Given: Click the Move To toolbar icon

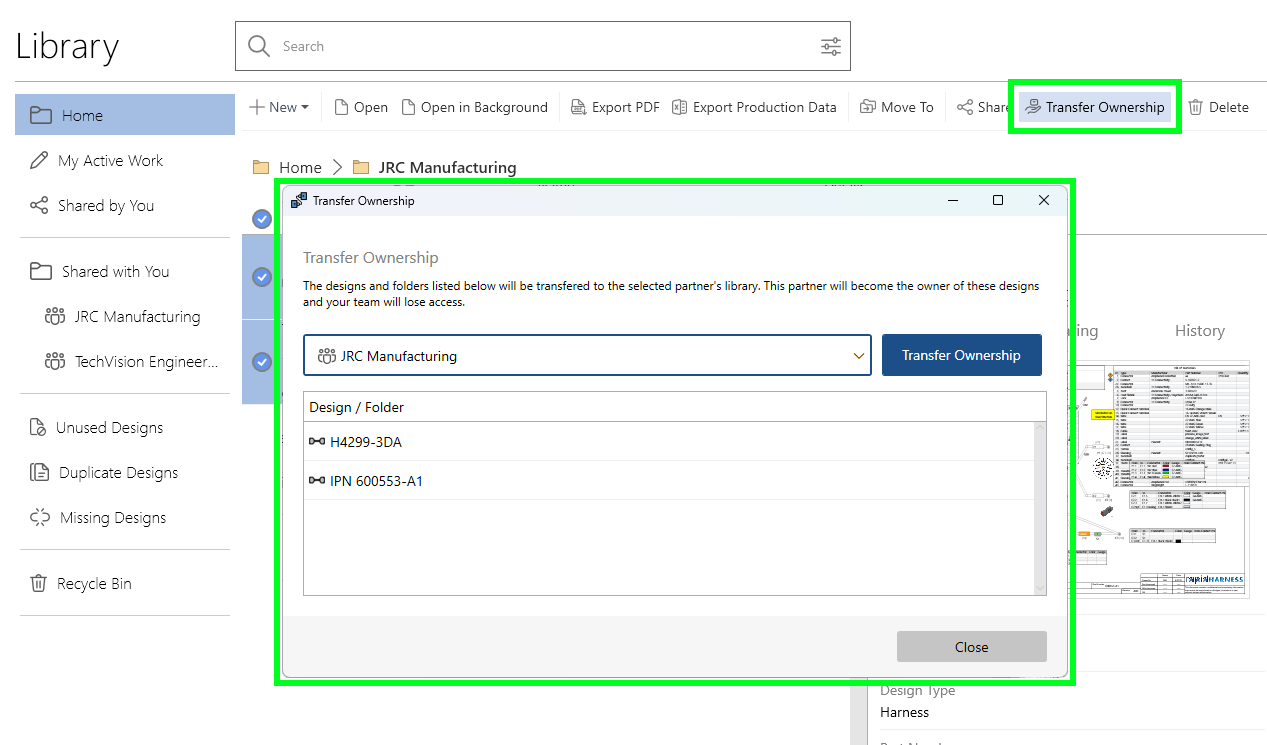Looking at the screenshot, I should 868,107.
